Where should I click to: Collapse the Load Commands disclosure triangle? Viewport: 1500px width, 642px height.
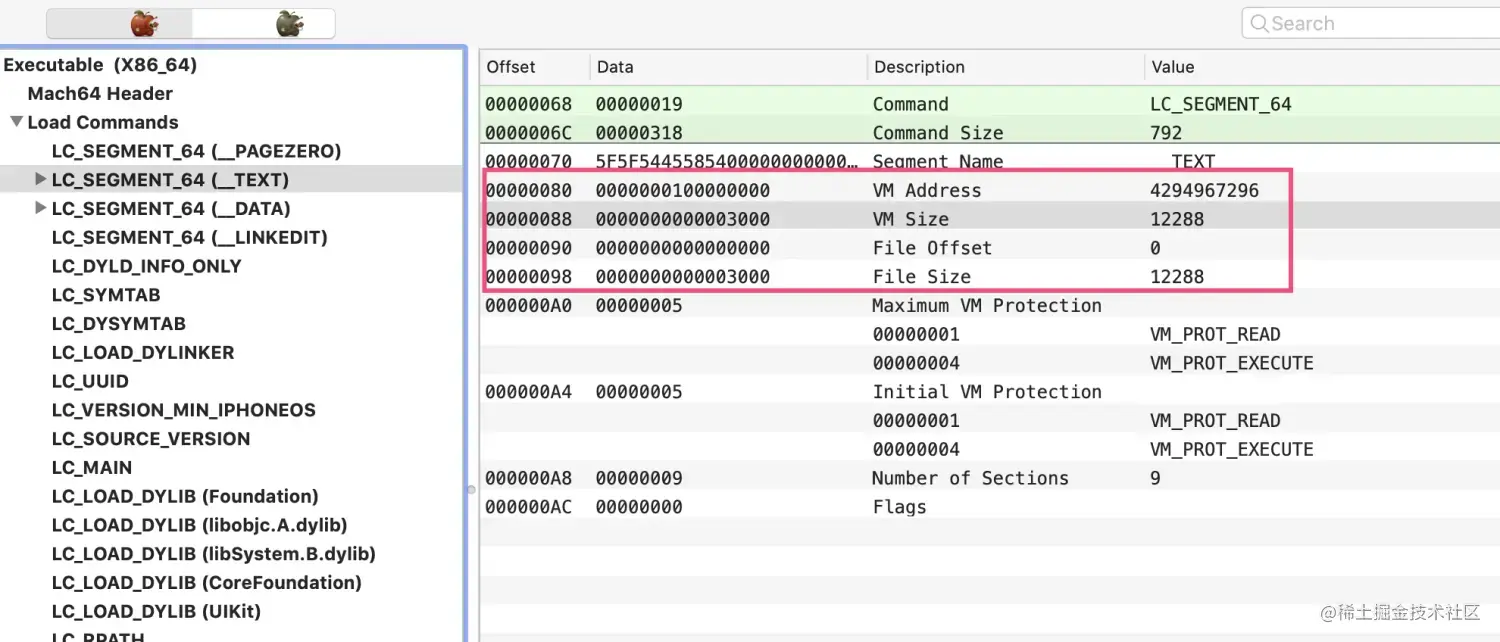click(x=16, y=122)
